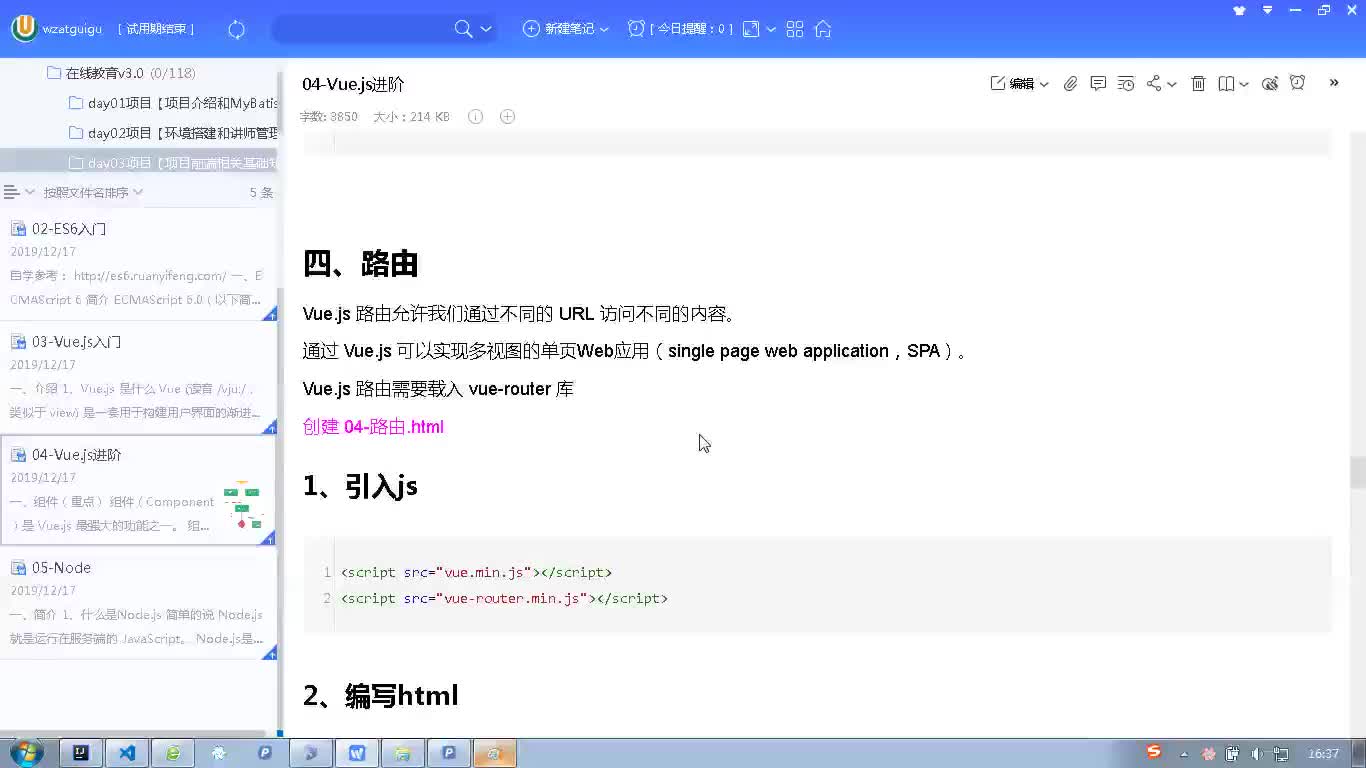Click the taskbar clock 16:37

[1323, 754]
